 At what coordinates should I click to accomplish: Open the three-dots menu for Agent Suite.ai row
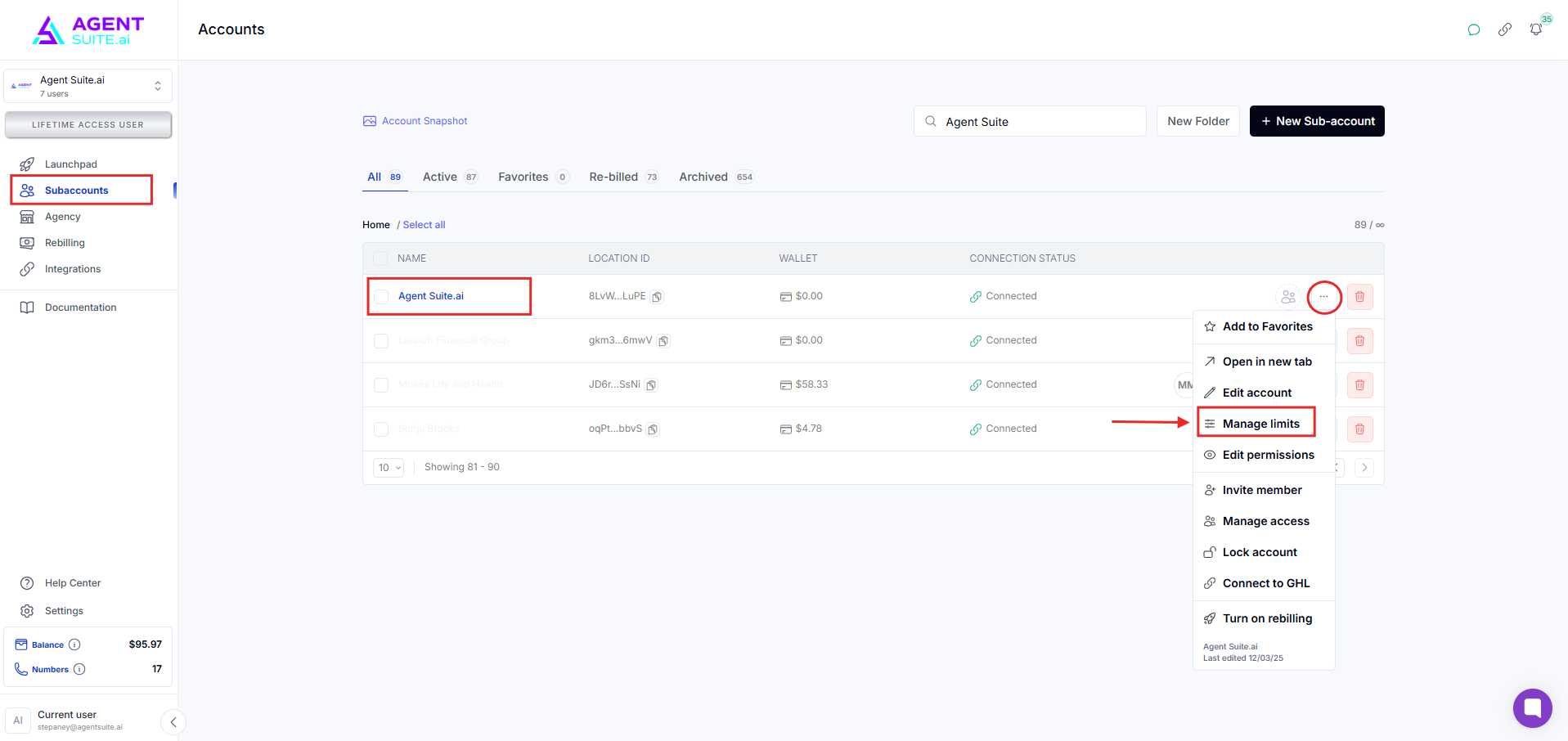(1324, 297)
